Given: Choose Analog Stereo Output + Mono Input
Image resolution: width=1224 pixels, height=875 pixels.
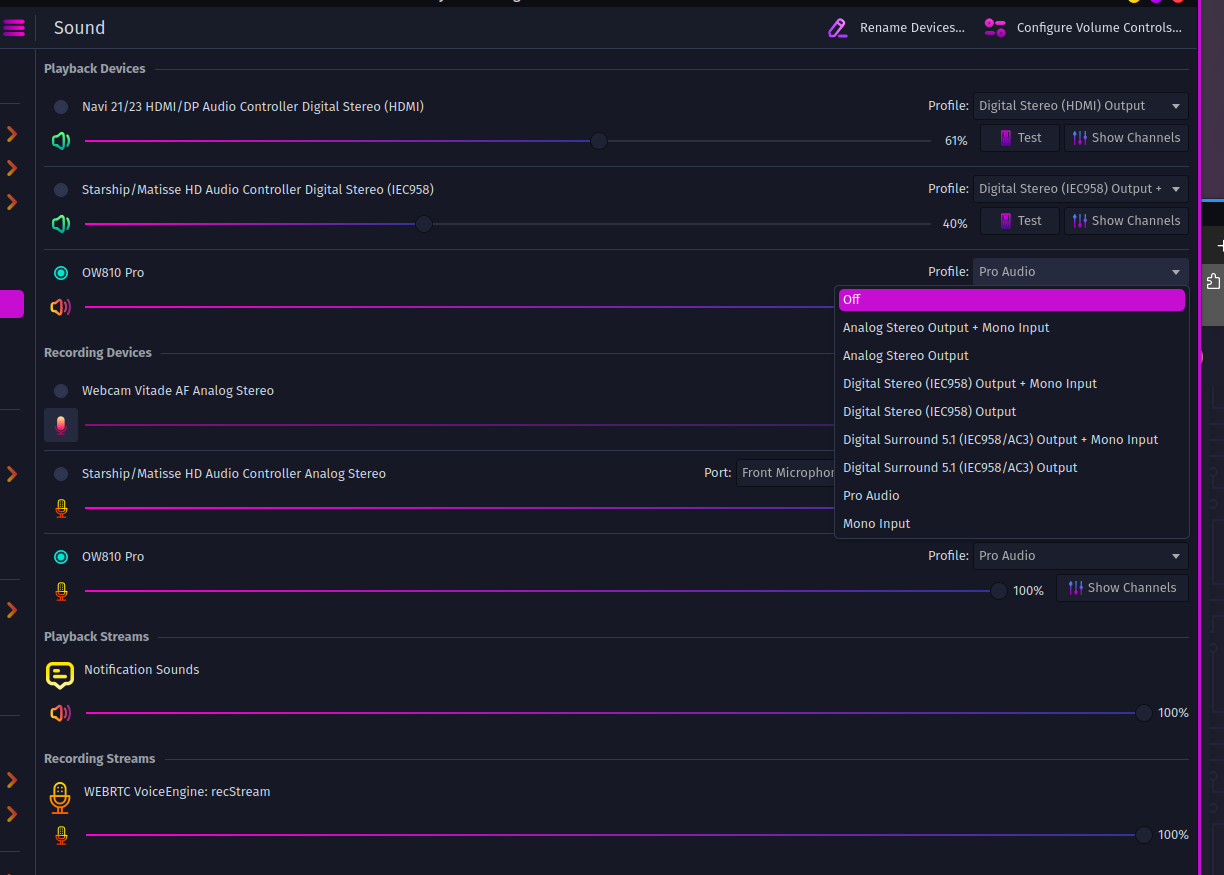Looking at the screenshot, I should (1011, 328).
